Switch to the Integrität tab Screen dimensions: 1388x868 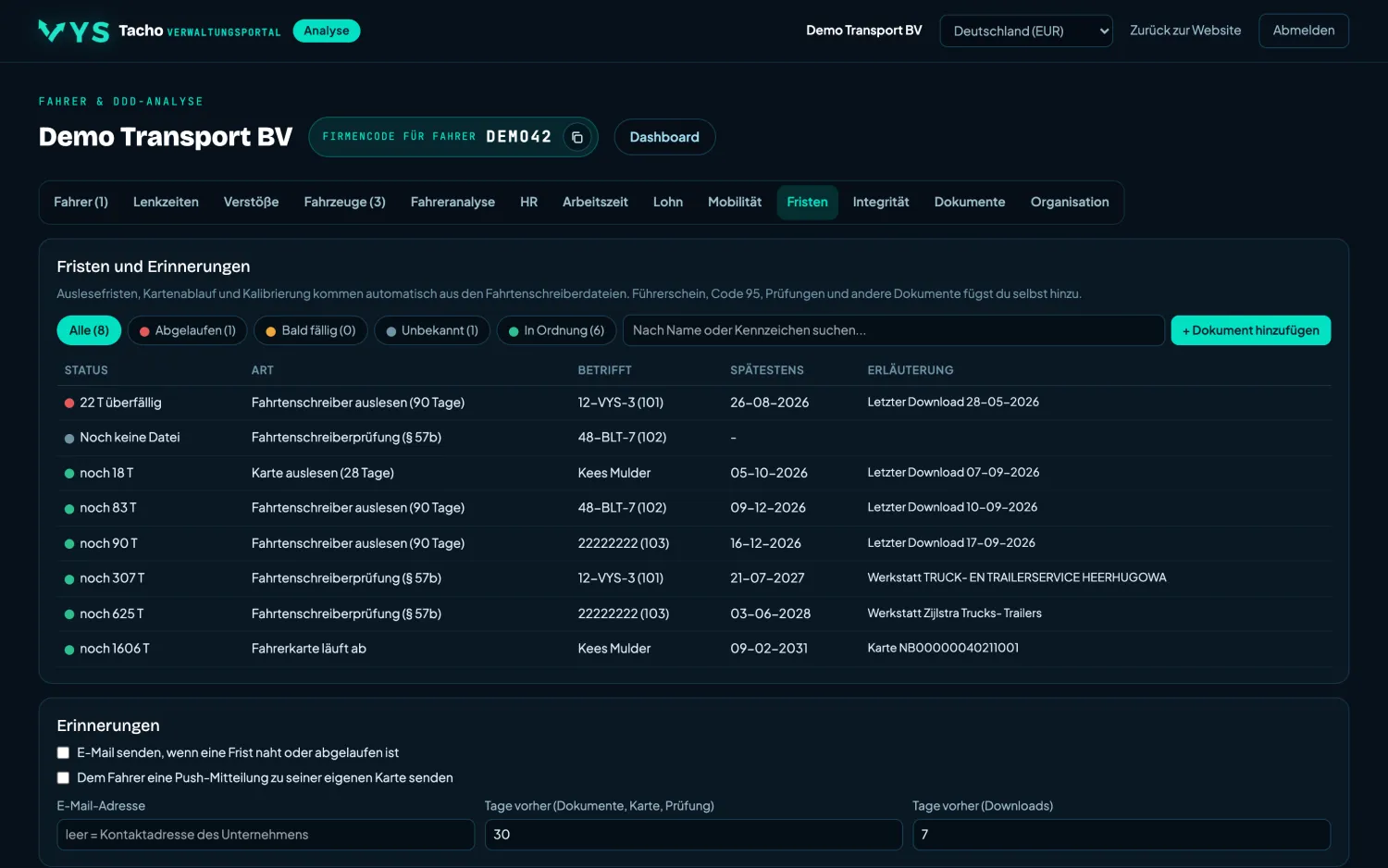point(881,202)
